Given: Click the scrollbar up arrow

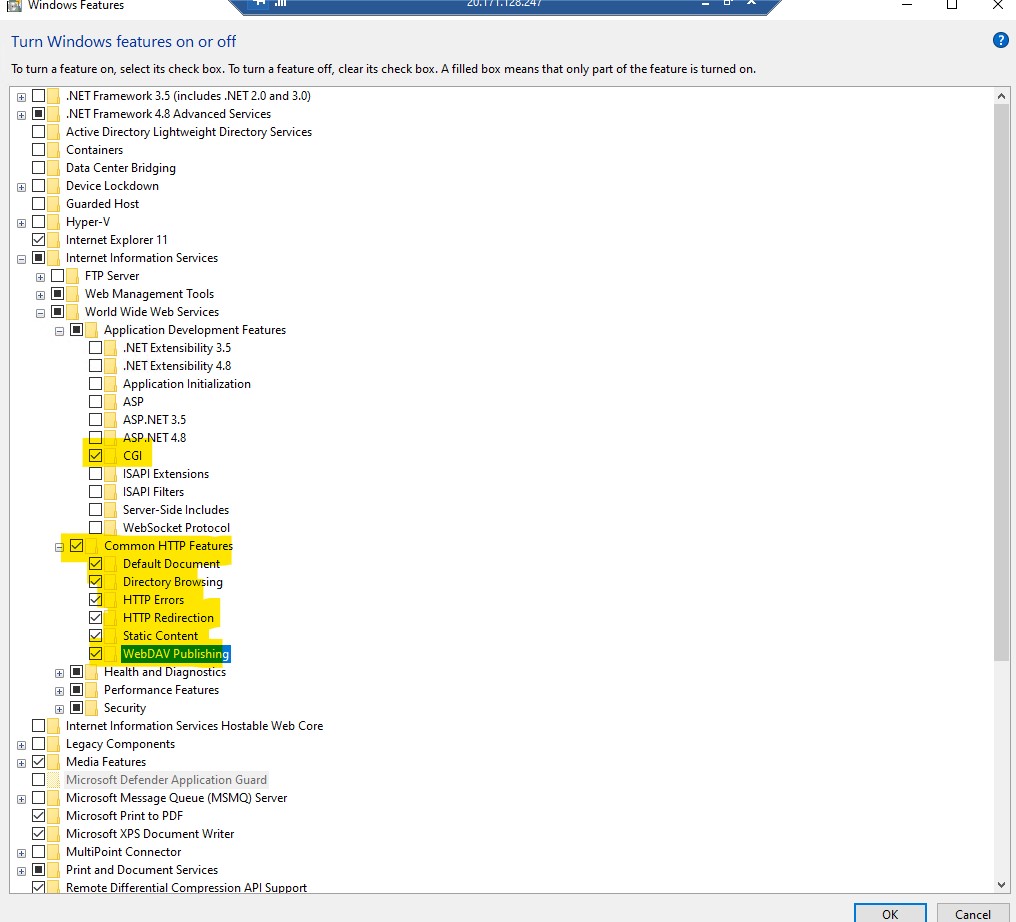Looking at the screenshot, I should click(x=1001, y=96).
